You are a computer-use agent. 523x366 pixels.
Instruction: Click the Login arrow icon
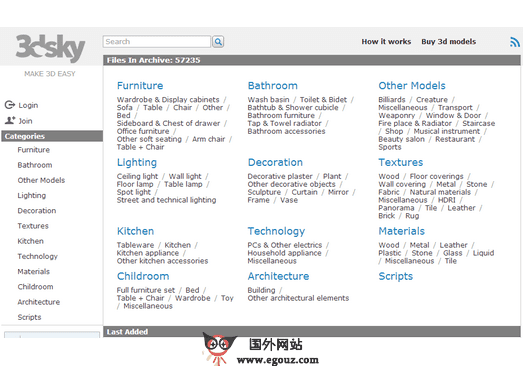tap(10, 105)
